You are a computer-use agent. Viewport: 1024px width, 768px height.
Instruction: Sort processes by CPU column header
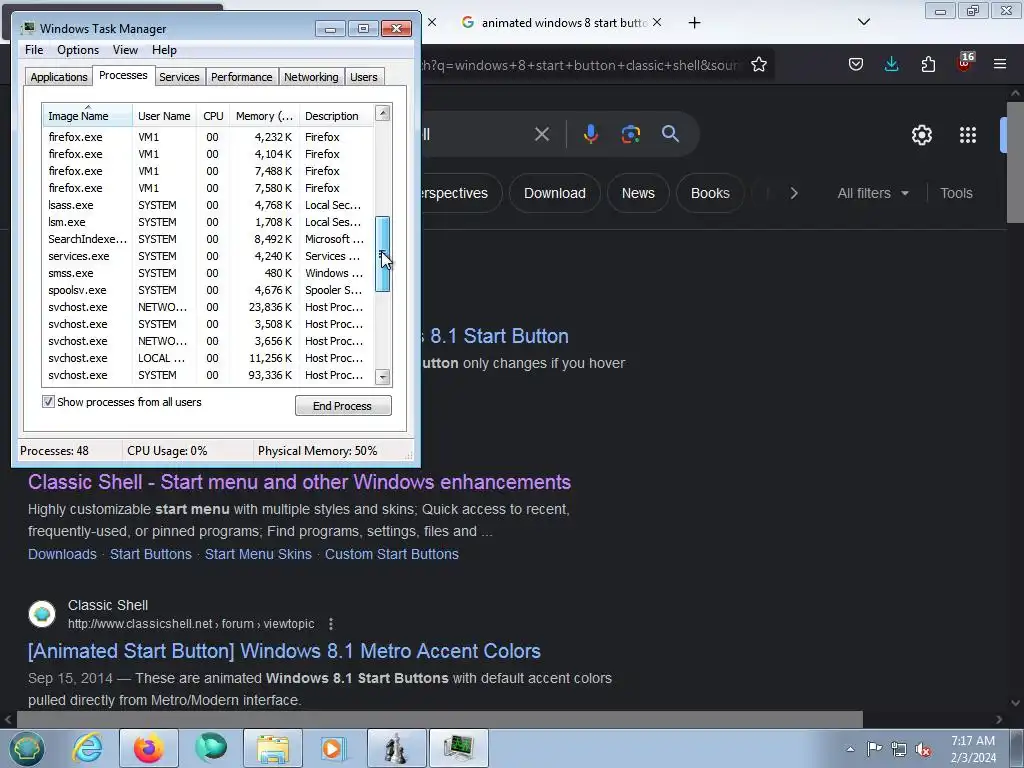pos(213,116)
